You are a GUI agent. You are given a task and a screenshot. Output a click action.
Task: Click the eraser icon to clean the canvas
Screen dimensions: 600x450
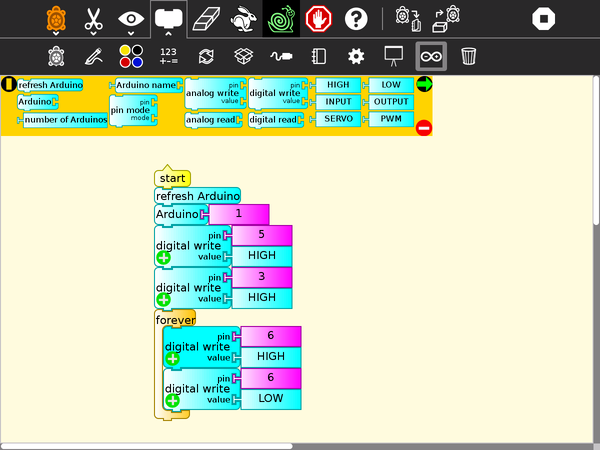point(205,18)
